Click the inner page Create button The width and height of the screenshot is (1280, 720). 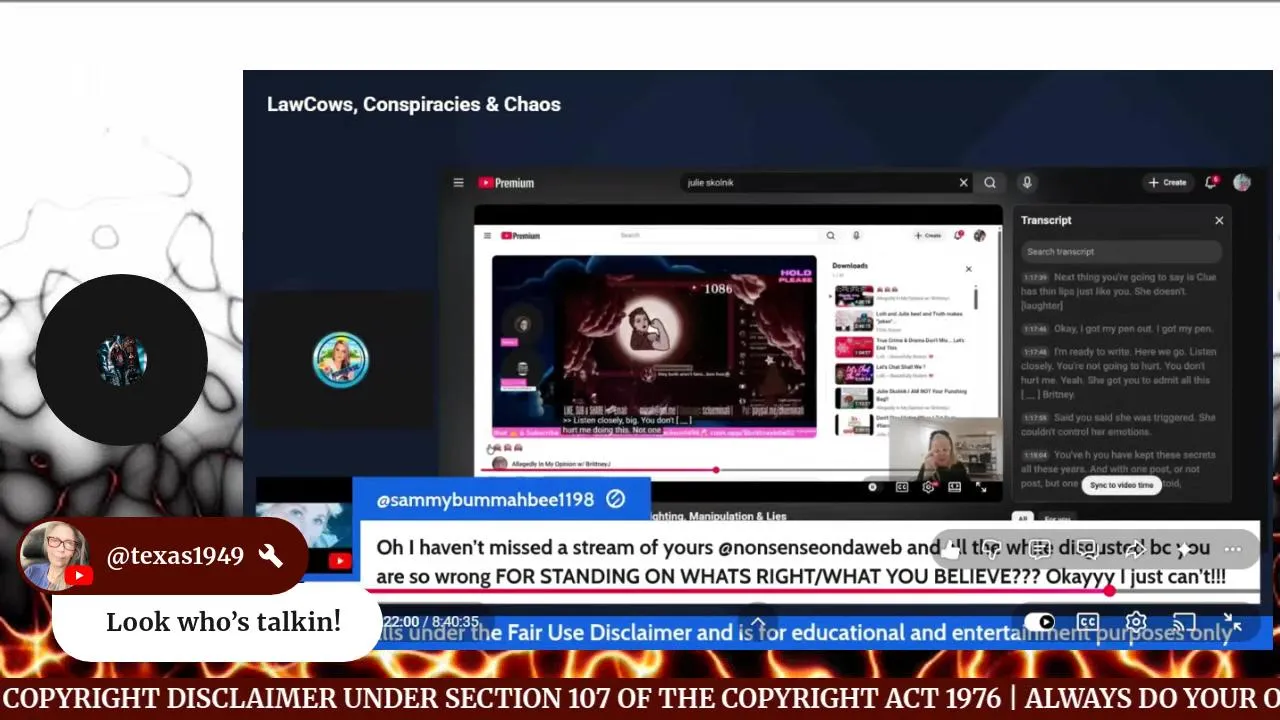click(927, 236)
